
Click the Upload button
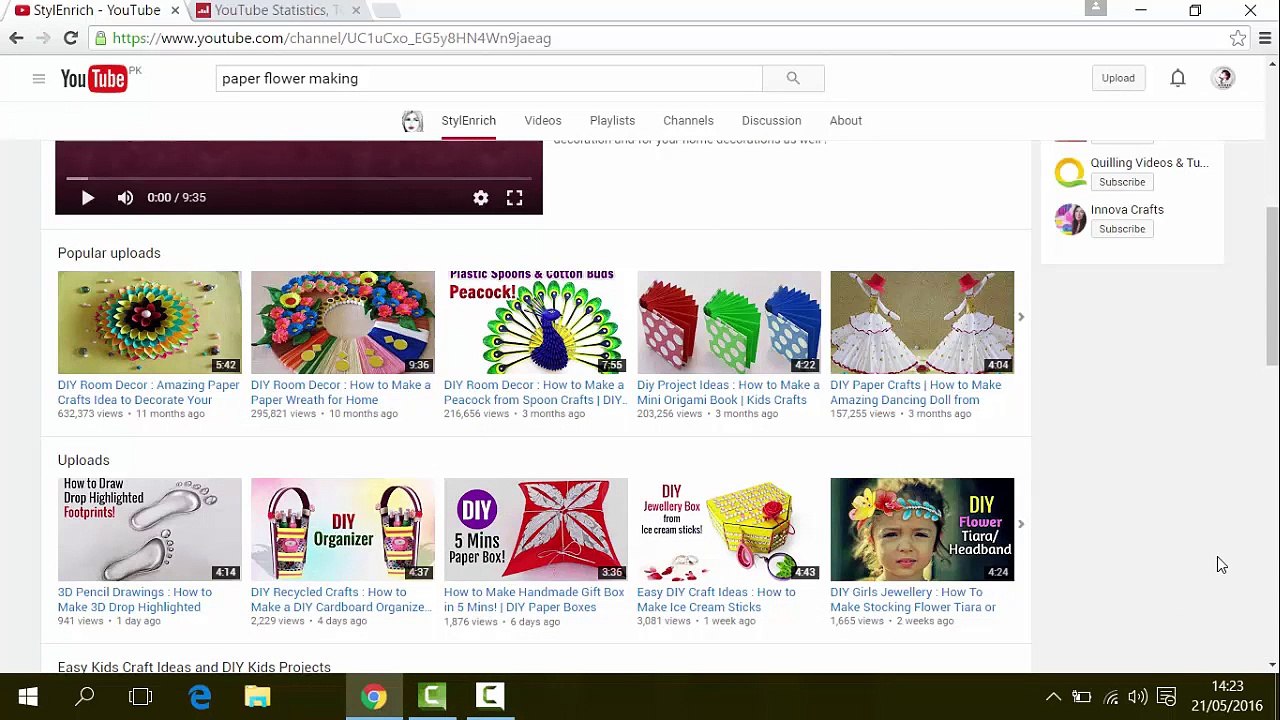[x=1118, y=78]
